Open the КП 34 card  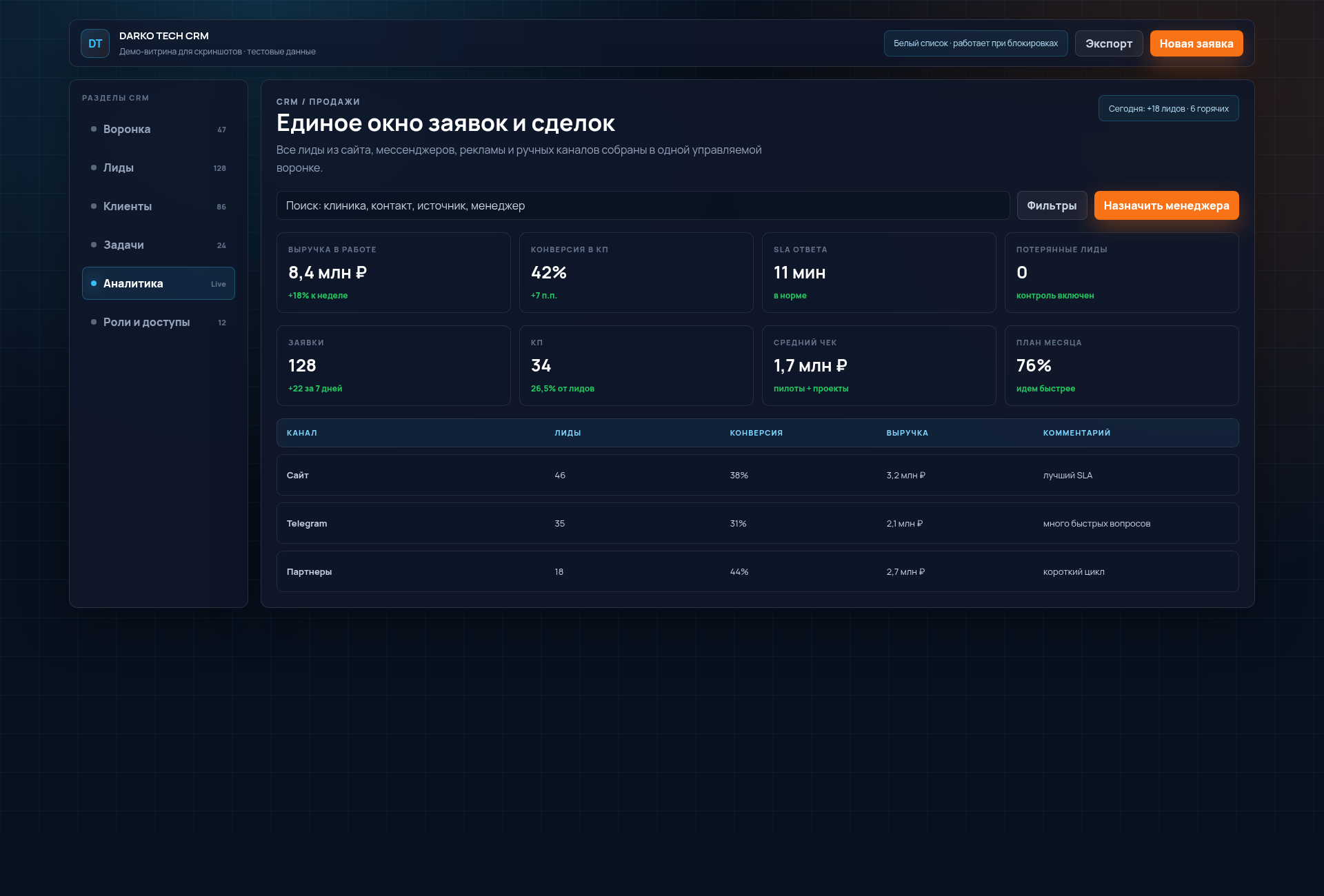636,365
